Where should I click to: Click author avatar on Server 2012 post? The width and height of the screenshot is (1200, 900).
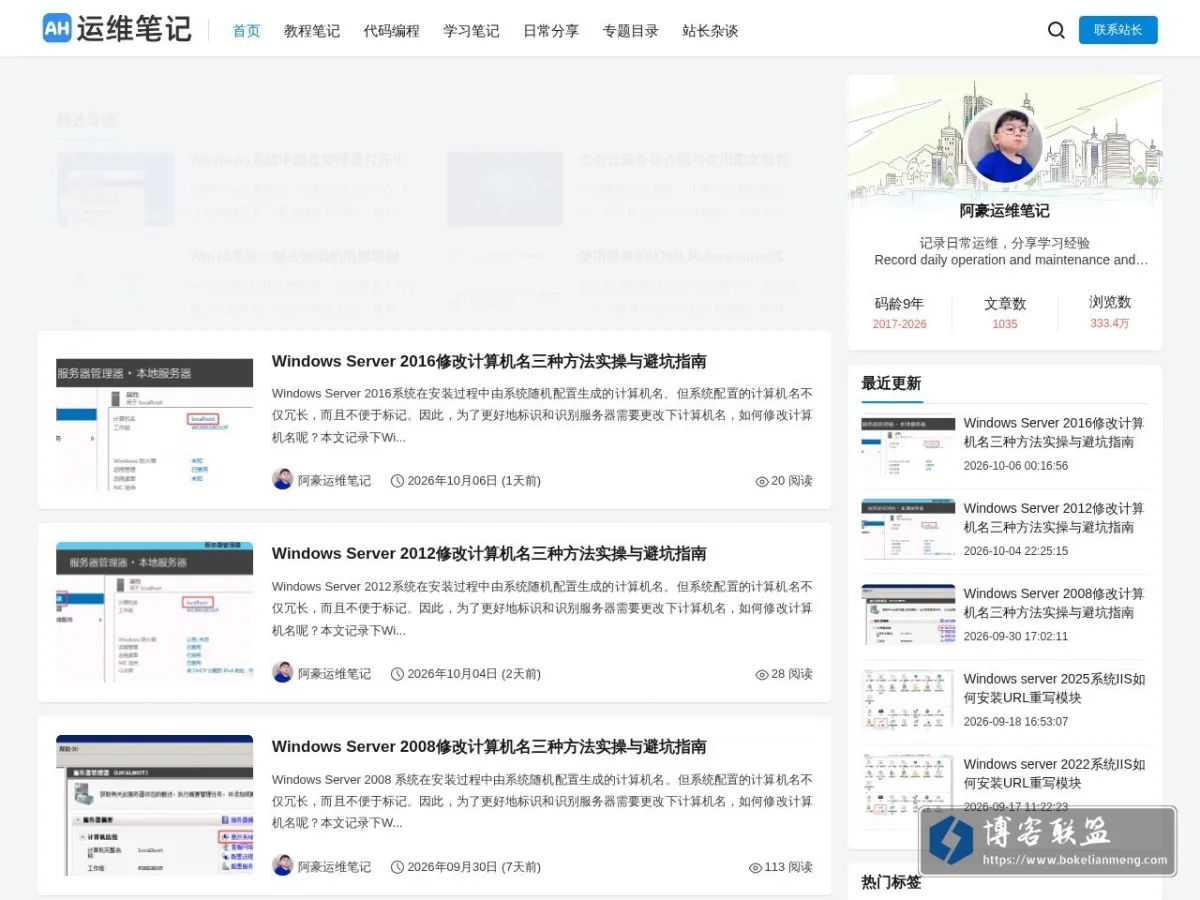283,672
